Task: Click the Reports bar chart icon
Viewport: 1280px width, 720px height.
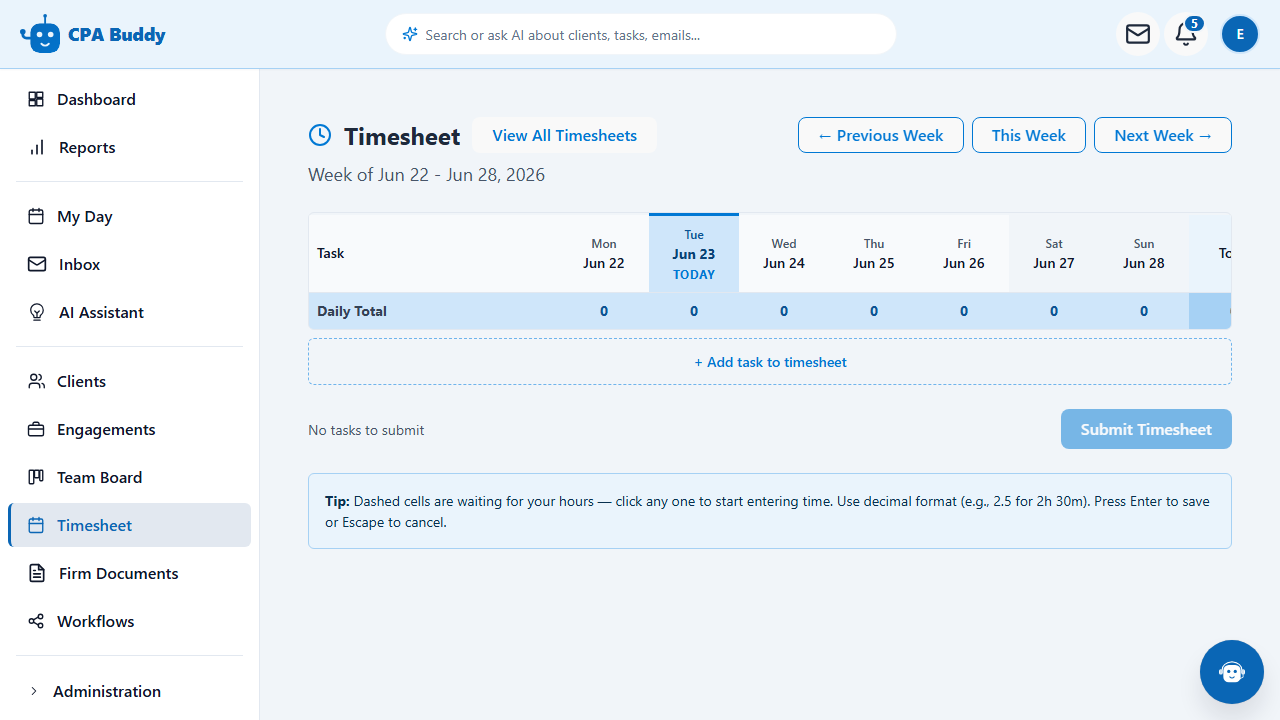Action: pyautogui.click(x=37, y=147)
